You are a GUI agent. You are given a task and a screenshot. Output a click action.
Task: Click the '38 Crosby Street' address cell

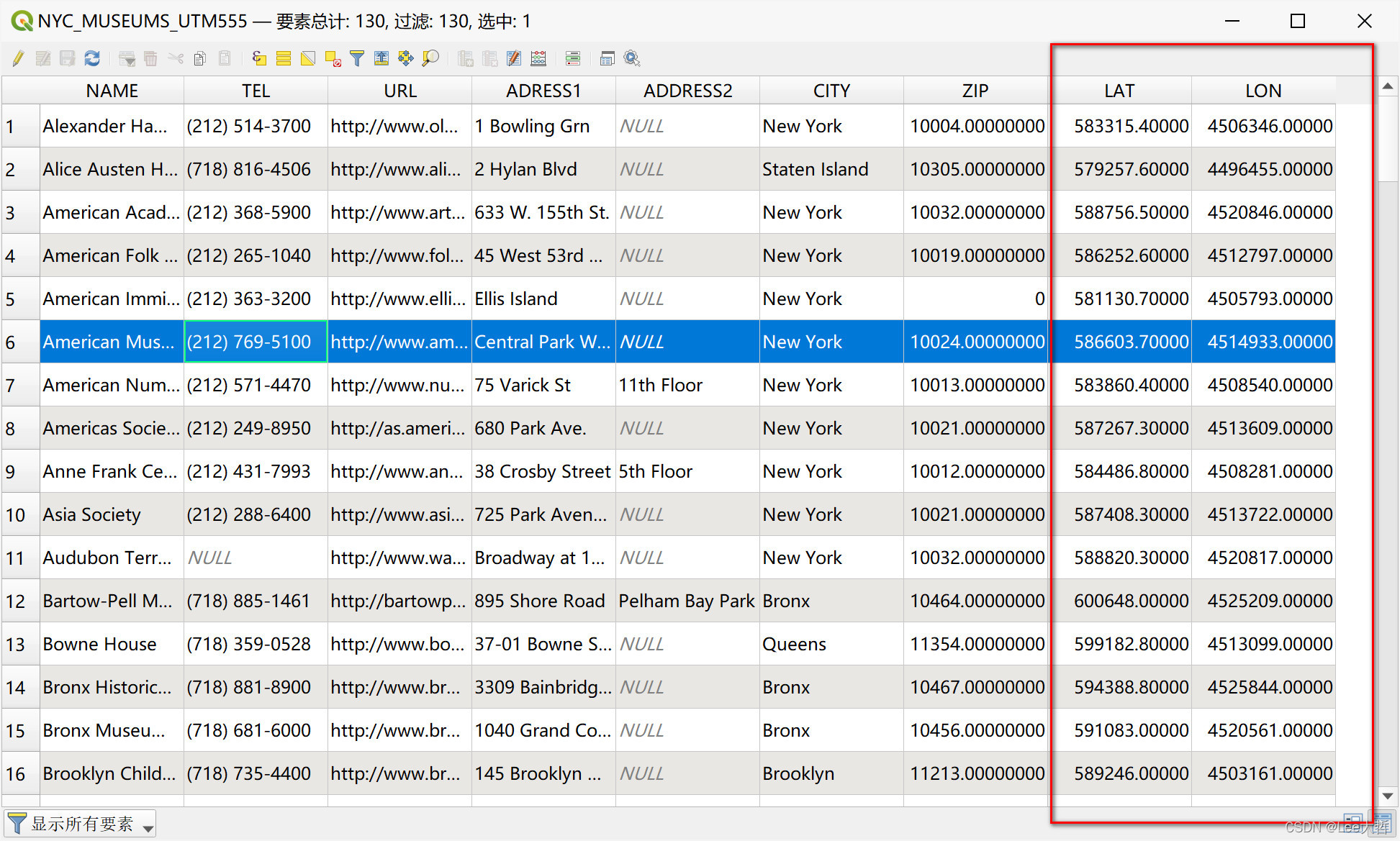click(x=543, y=472)
